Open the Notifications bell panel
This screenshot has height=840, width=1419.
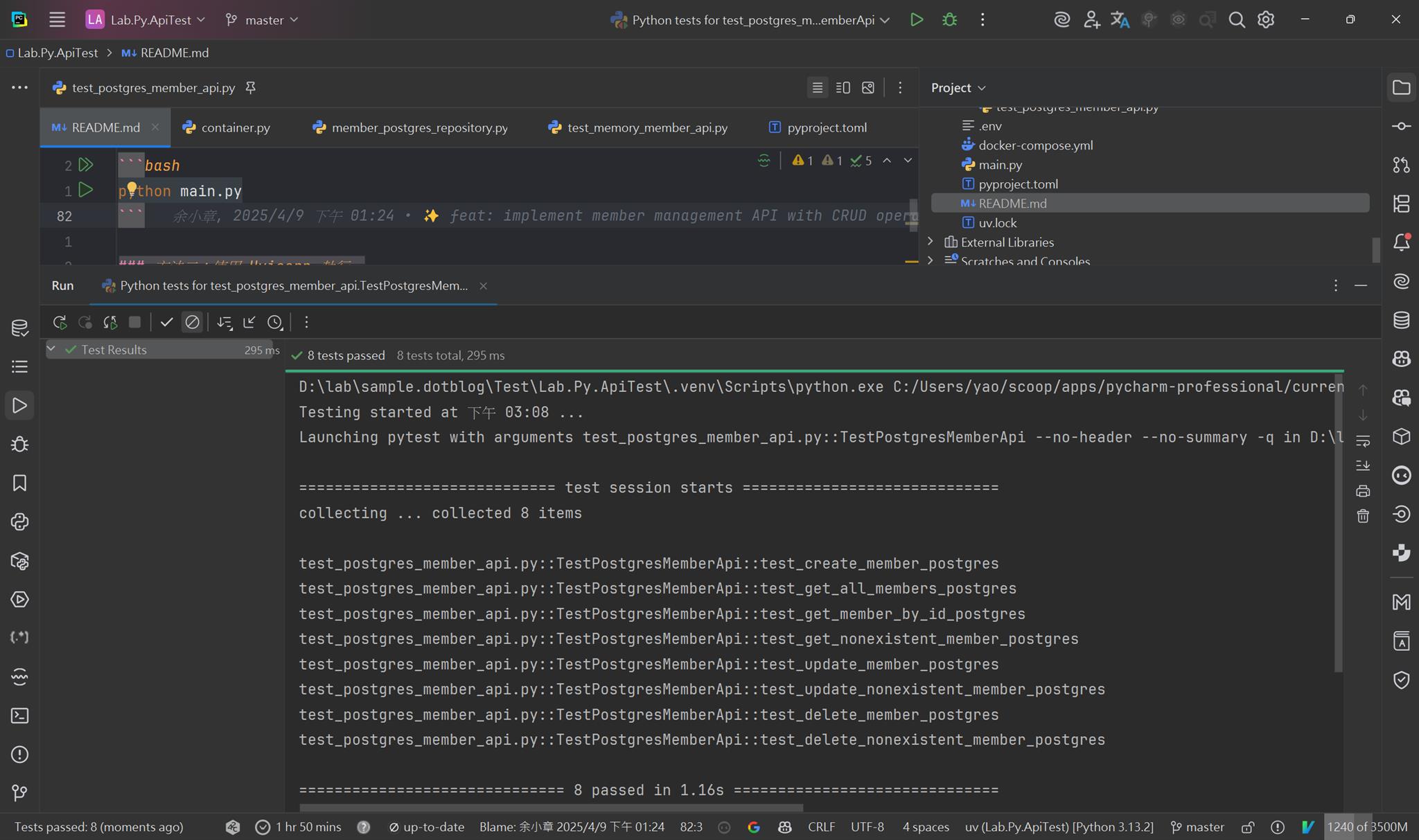pos(1401,242)
